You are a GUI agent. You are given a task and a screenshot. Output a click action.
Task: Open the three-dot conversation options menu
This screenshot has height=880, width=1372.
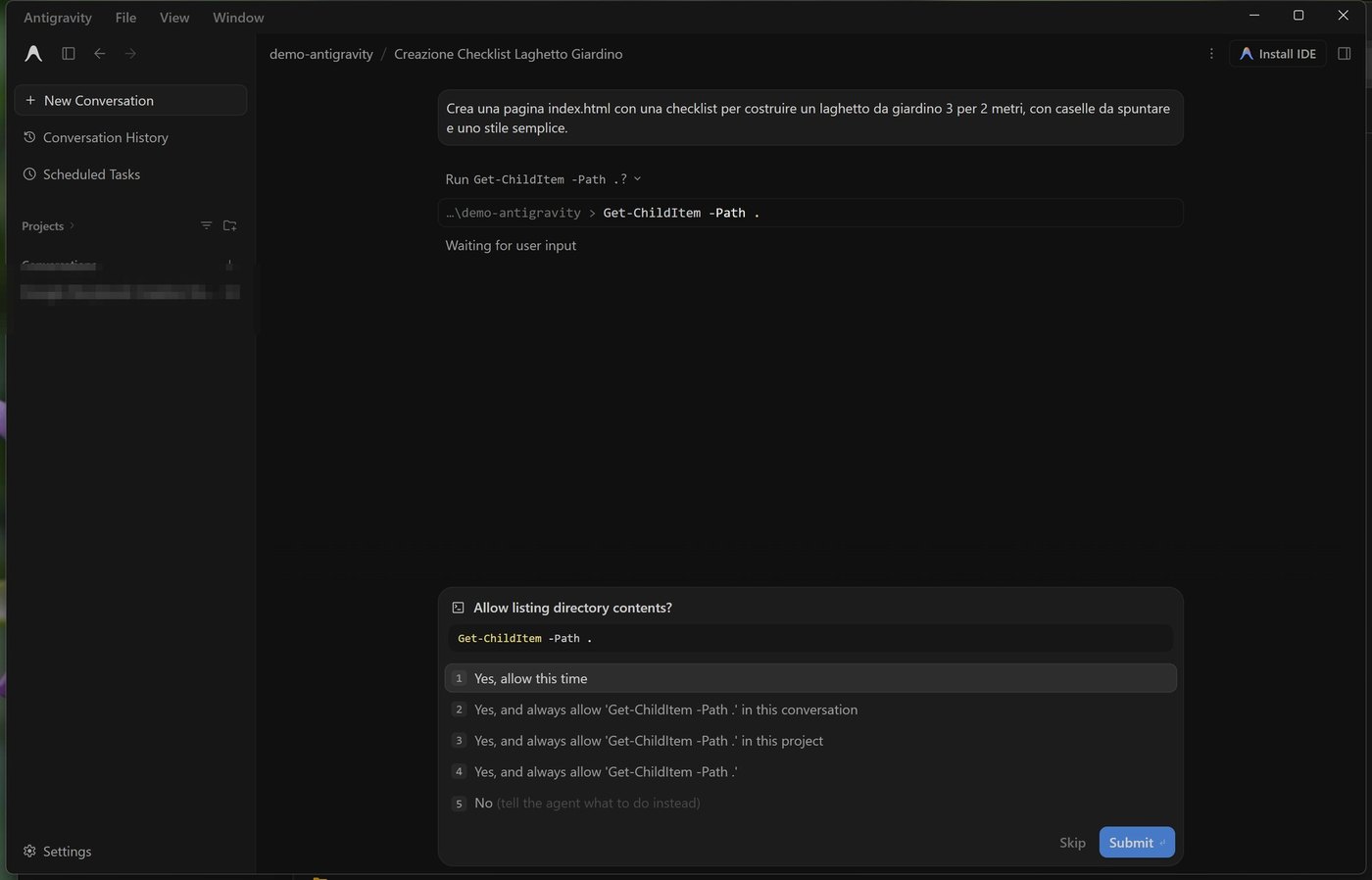click(1211, 54)
